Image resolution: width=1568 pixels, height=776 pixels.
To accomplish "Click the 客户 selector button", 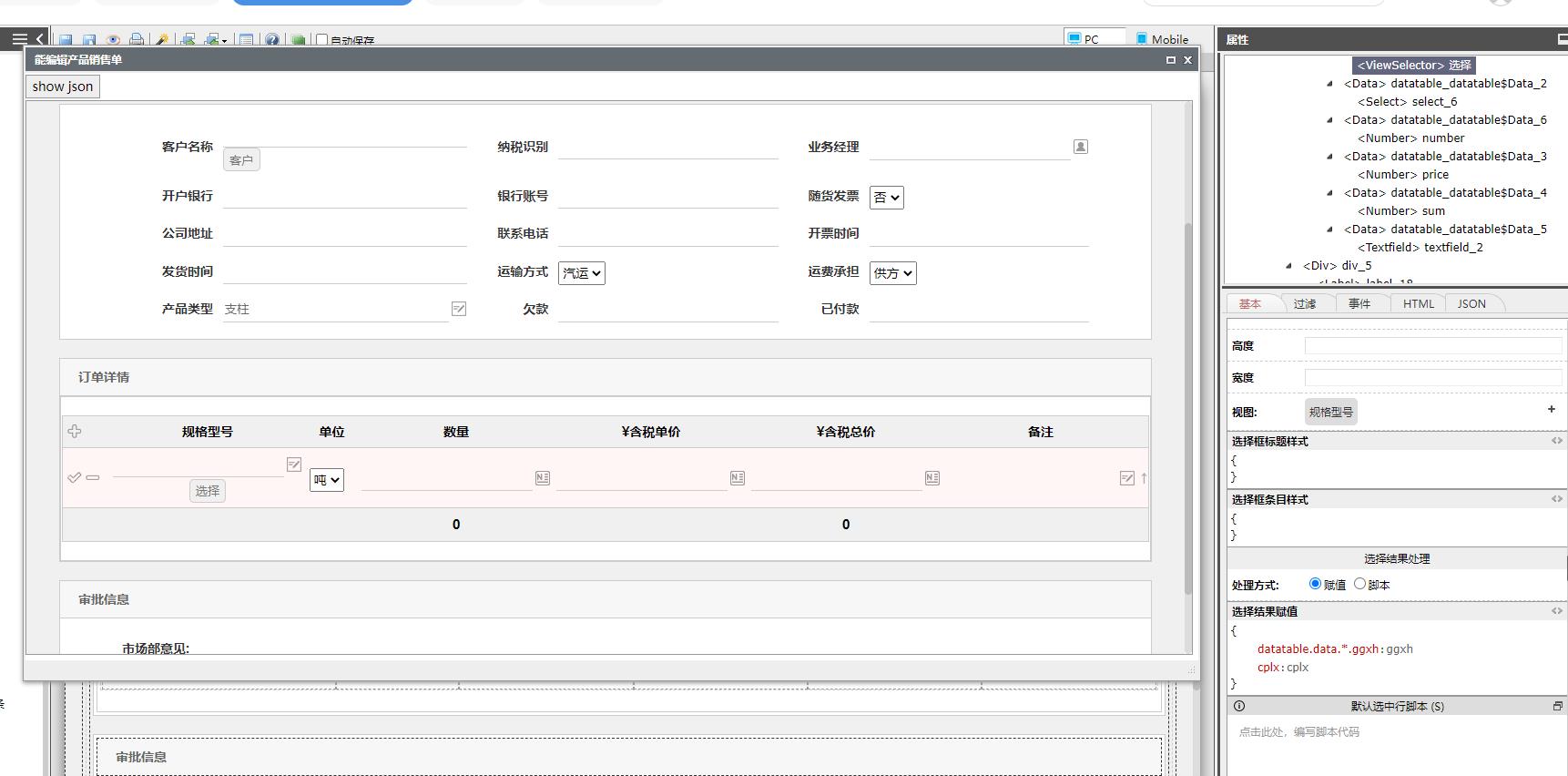I will click(x=241, y=160).
